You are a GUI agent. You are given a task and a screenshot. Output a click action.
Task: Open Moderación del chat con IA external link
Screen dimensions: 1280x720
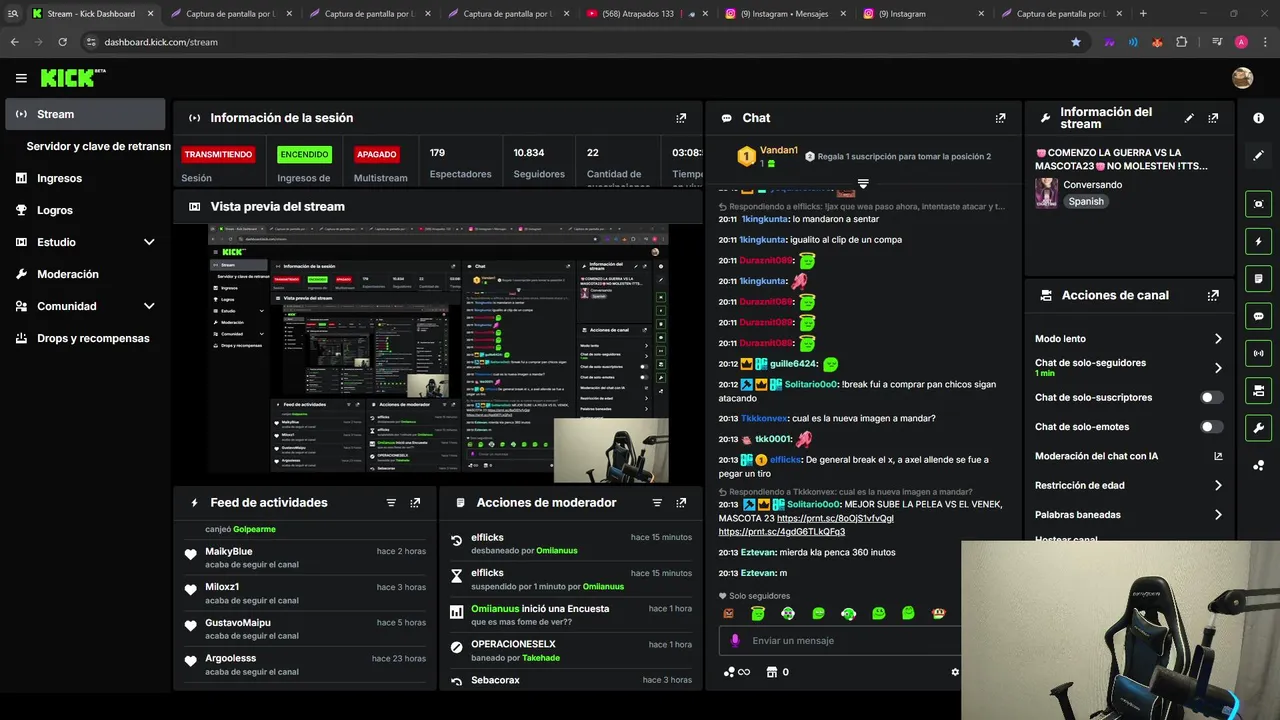click(1218, 456)
